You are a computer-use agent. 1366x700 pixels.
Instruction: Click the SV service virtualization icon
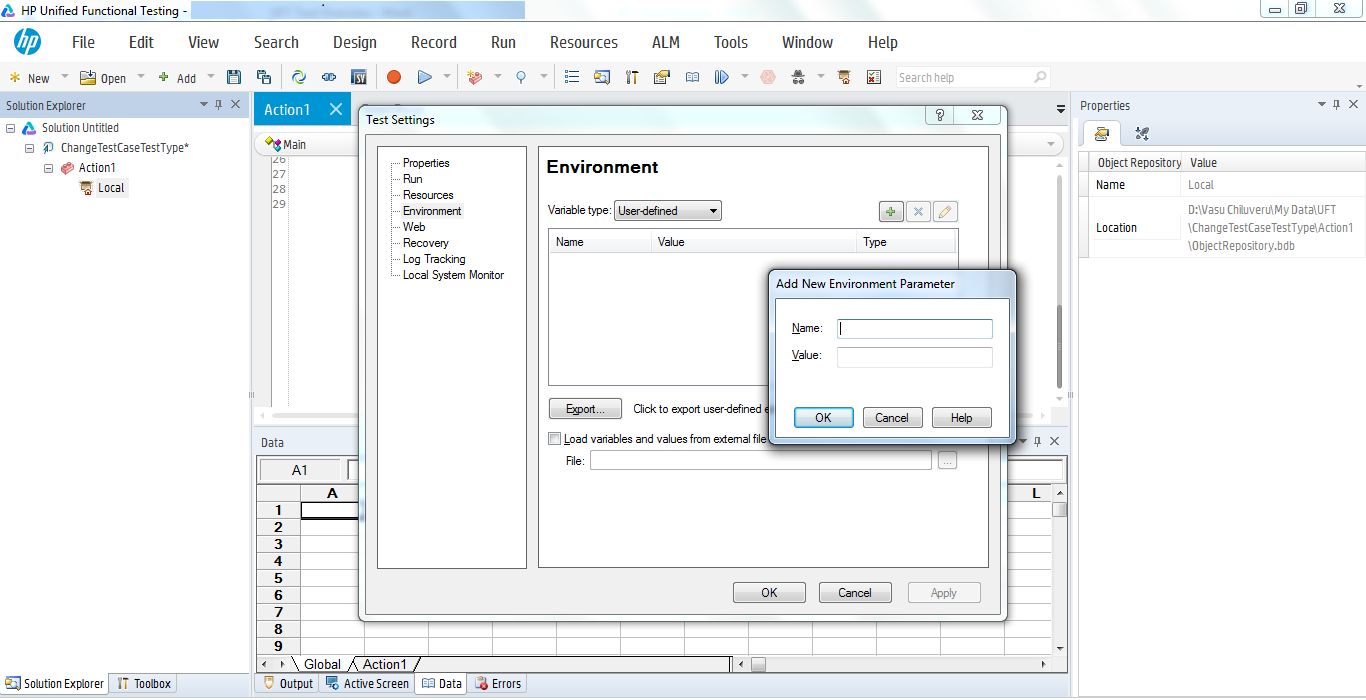359,77
